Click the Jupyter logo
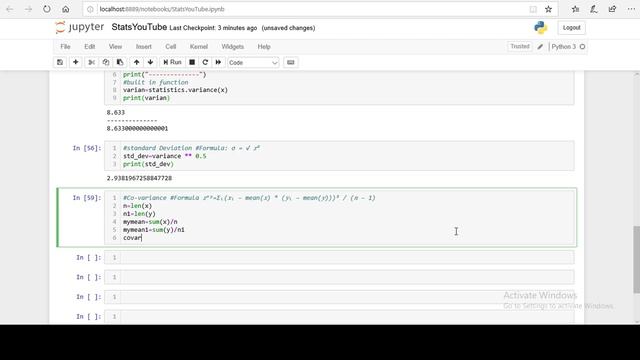Viewport: 640px width, 360px height. 80,27
